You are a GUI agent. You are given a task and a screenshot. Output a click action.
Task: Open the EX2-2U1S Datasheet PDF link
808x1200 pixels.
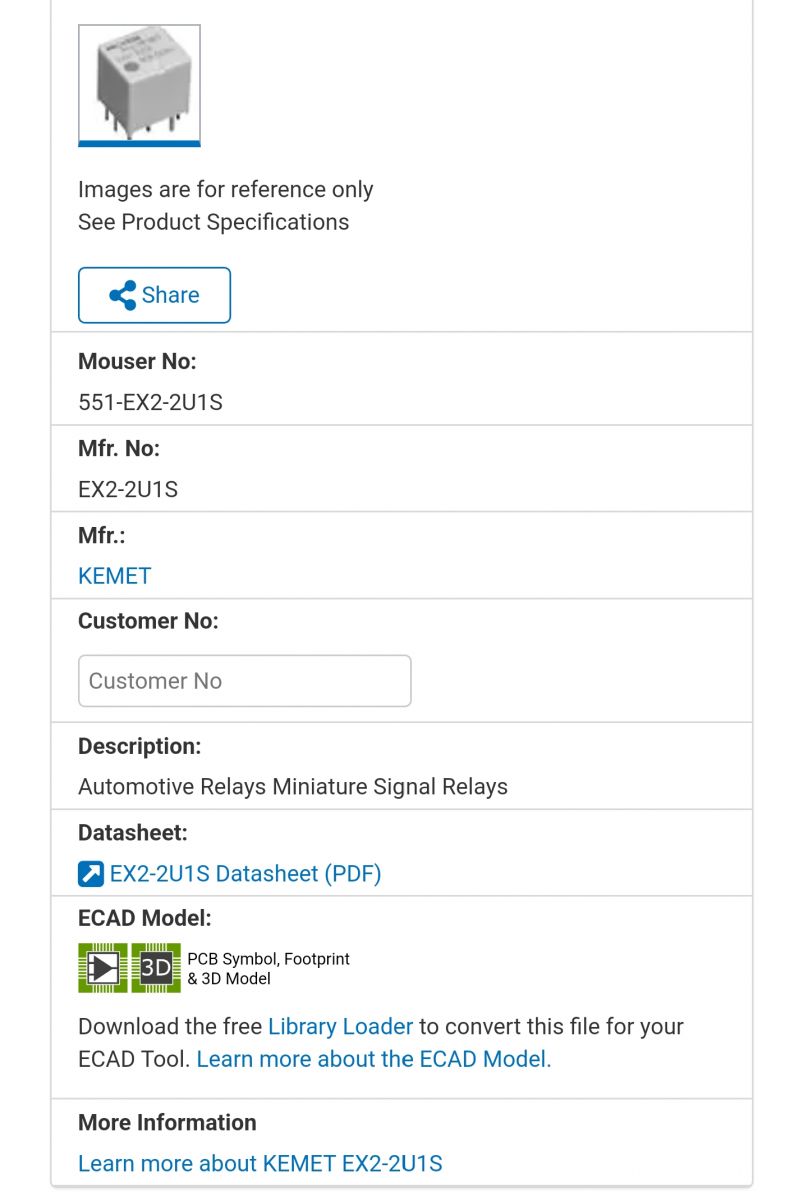[x=245, y=873]
